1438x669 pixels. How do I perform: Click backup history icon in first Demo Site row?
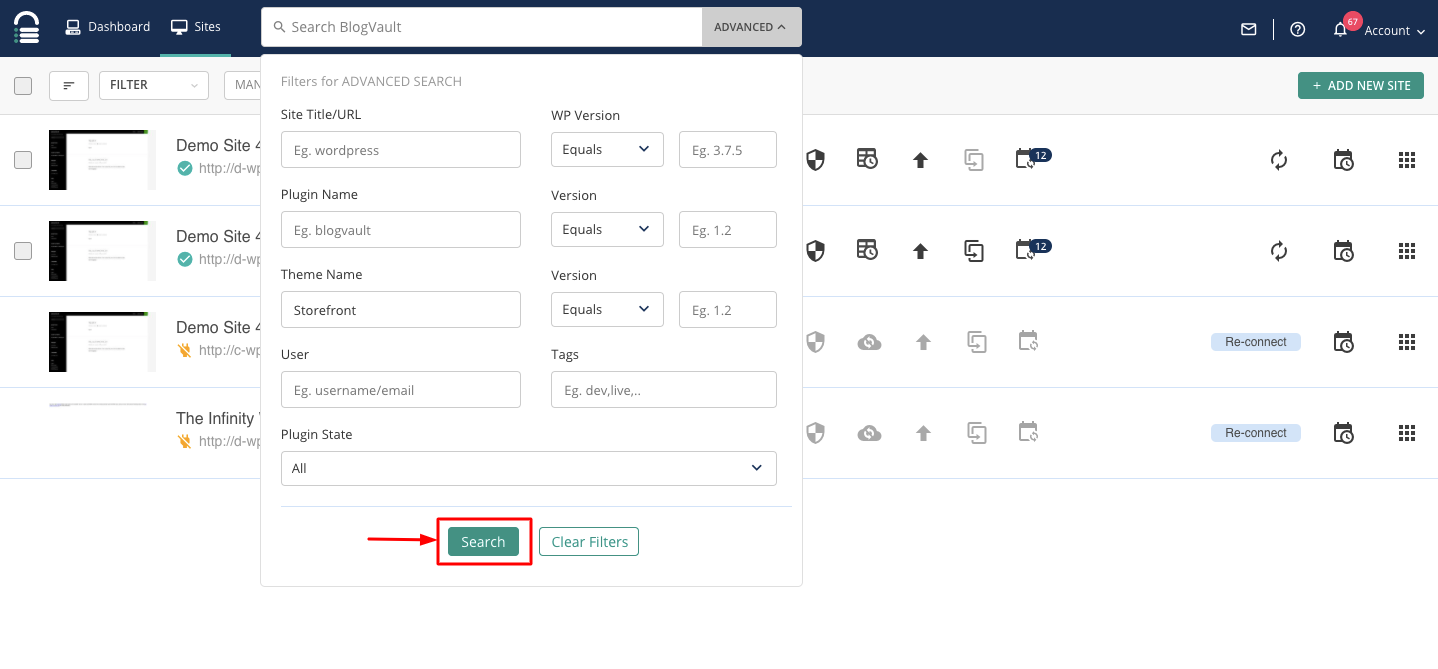point(867,159)
